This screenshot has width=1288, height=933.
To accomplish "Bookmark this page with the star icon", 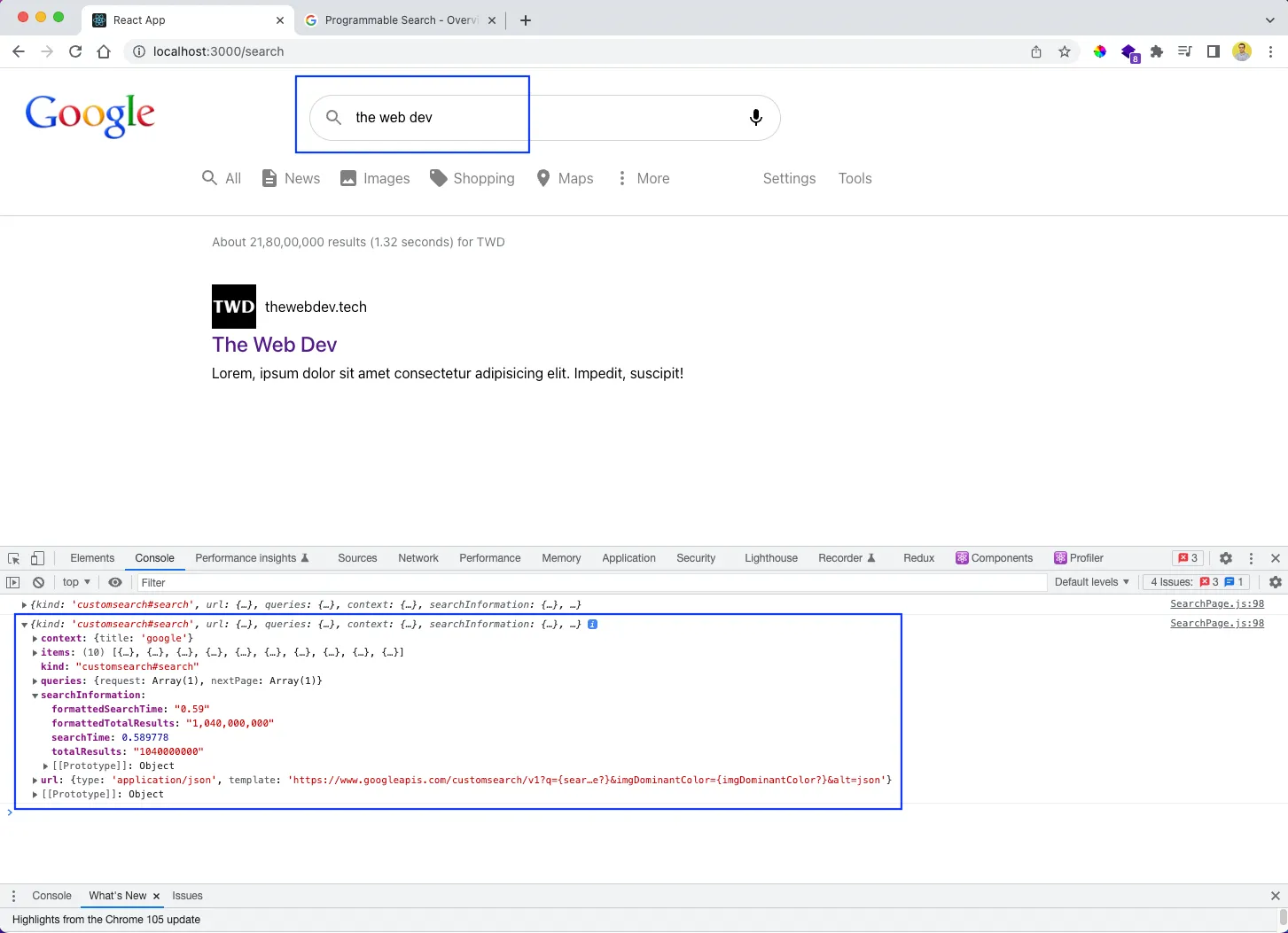I will pyautogui.click(x=1065, y=51).
